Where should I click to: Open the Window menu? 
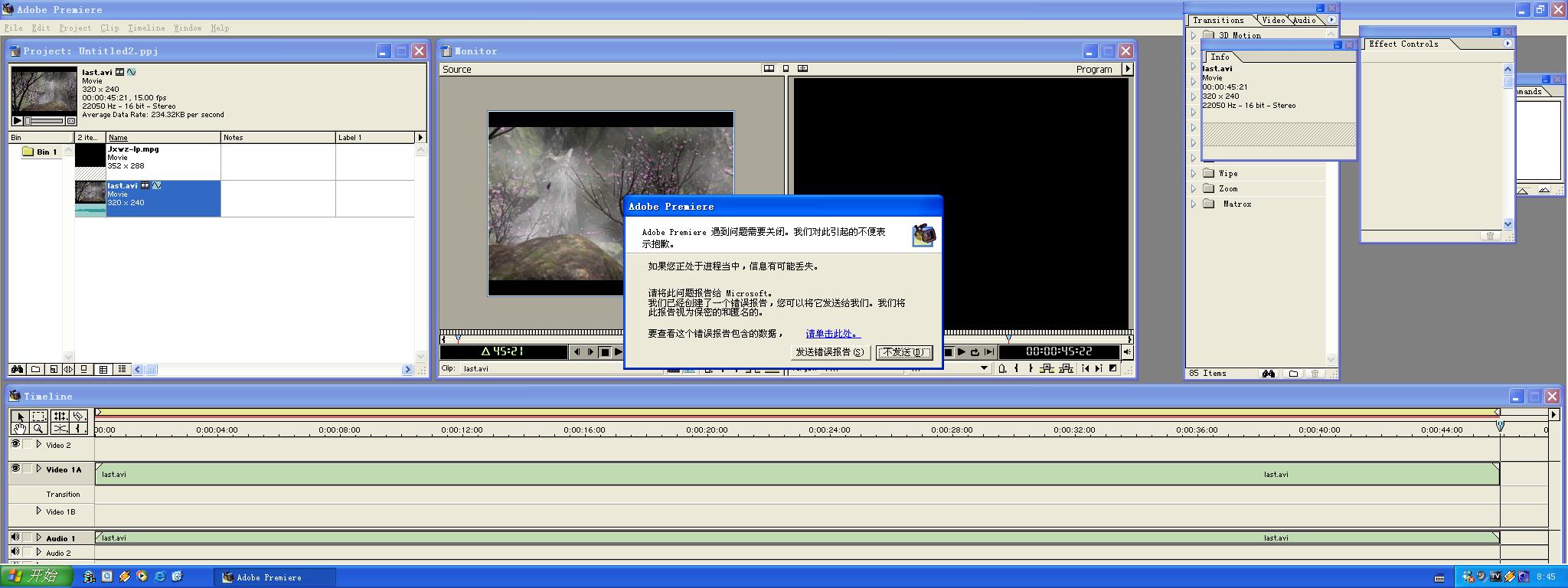pyautogui.click(x=188, y=28)
